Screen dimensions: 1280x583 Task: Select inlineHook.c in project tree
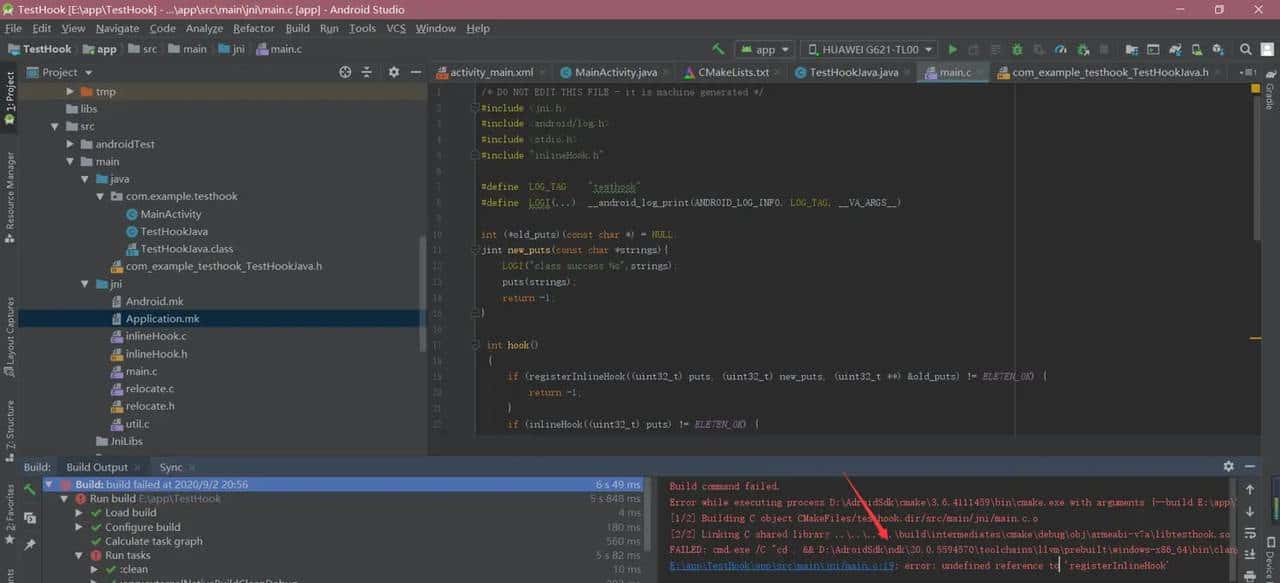156,336
